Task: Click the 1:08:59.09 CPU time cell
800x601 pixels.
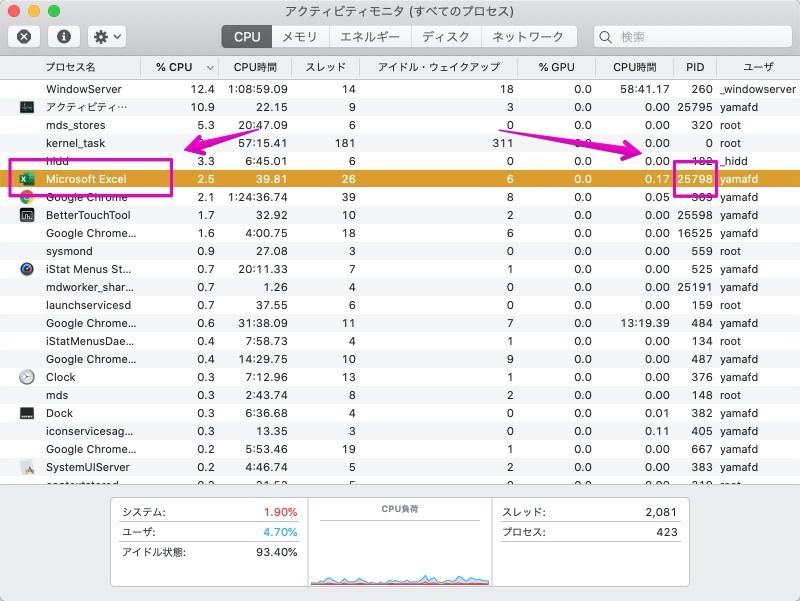Action: click(x=258, y=89)
